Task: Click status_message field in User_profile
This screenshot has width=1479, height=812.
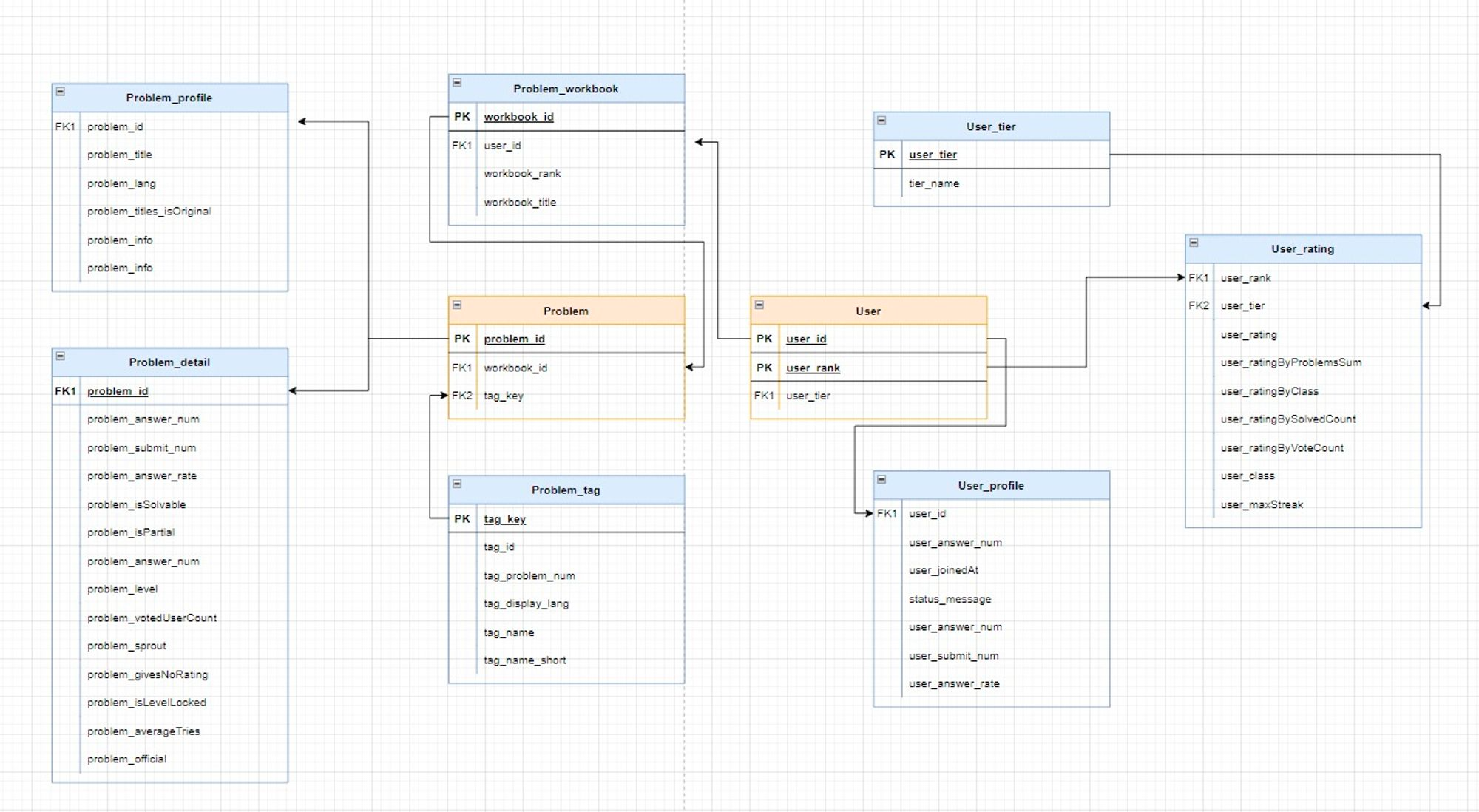Action: click(x=950, y=599)
